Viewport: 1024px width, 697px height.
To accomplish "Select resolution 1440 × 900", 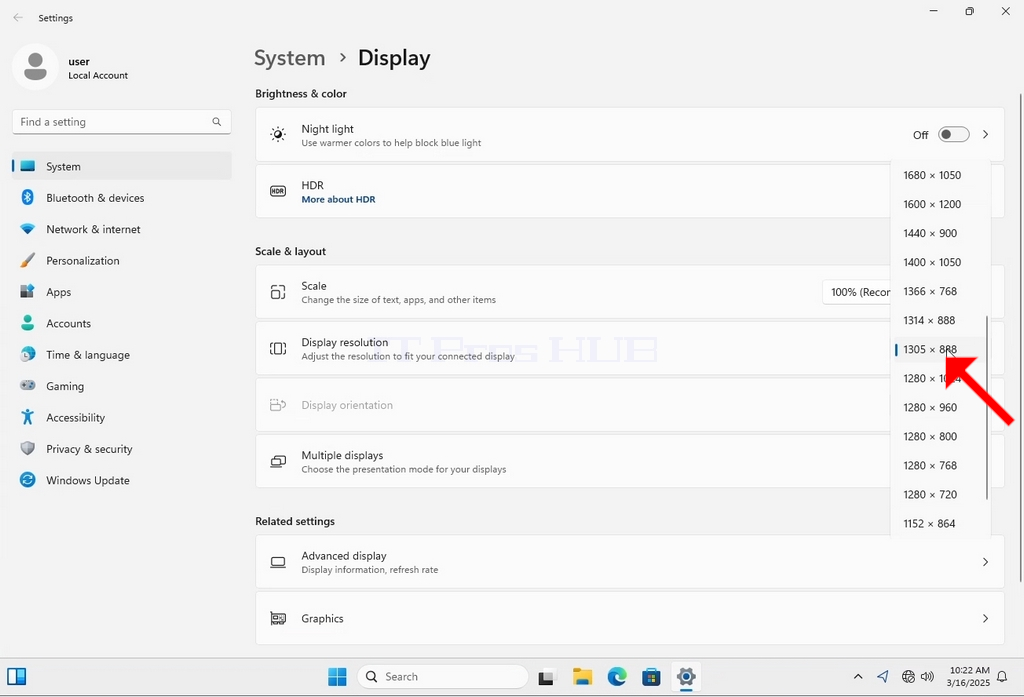I will pyautogui.click(x=940, y=233).
